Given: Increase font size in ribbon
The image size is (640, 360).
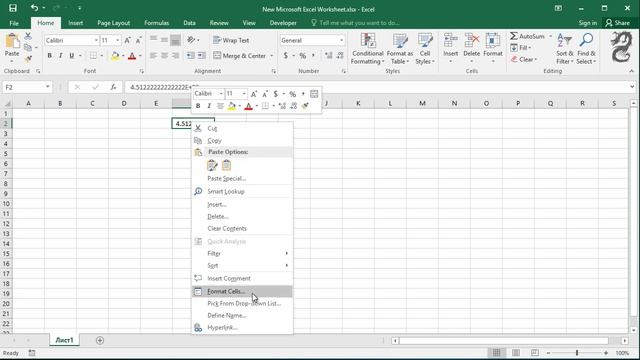Looking at the screenshot, I should click(127, 40).
